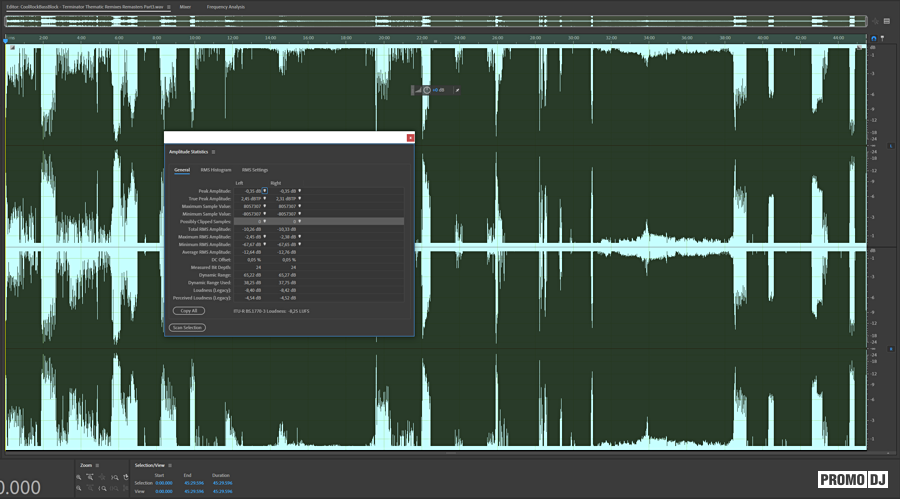900x499 pixels.
Task: Switch to the RMS Histogram tab
Action: point(215,170)
